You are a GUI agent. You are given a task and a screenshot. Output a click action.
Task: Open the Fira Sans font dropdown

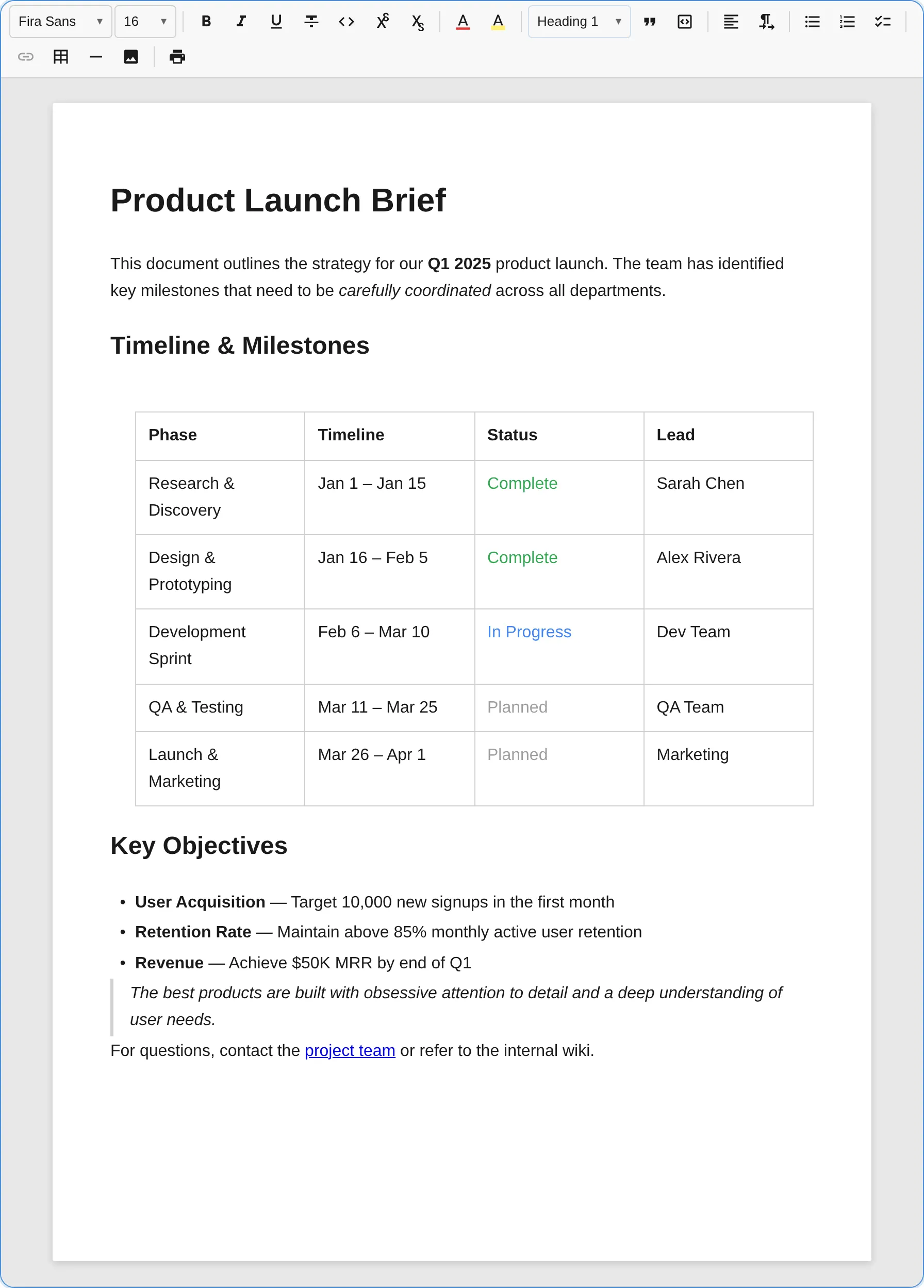pyautogui.click(x=60, y=22)
